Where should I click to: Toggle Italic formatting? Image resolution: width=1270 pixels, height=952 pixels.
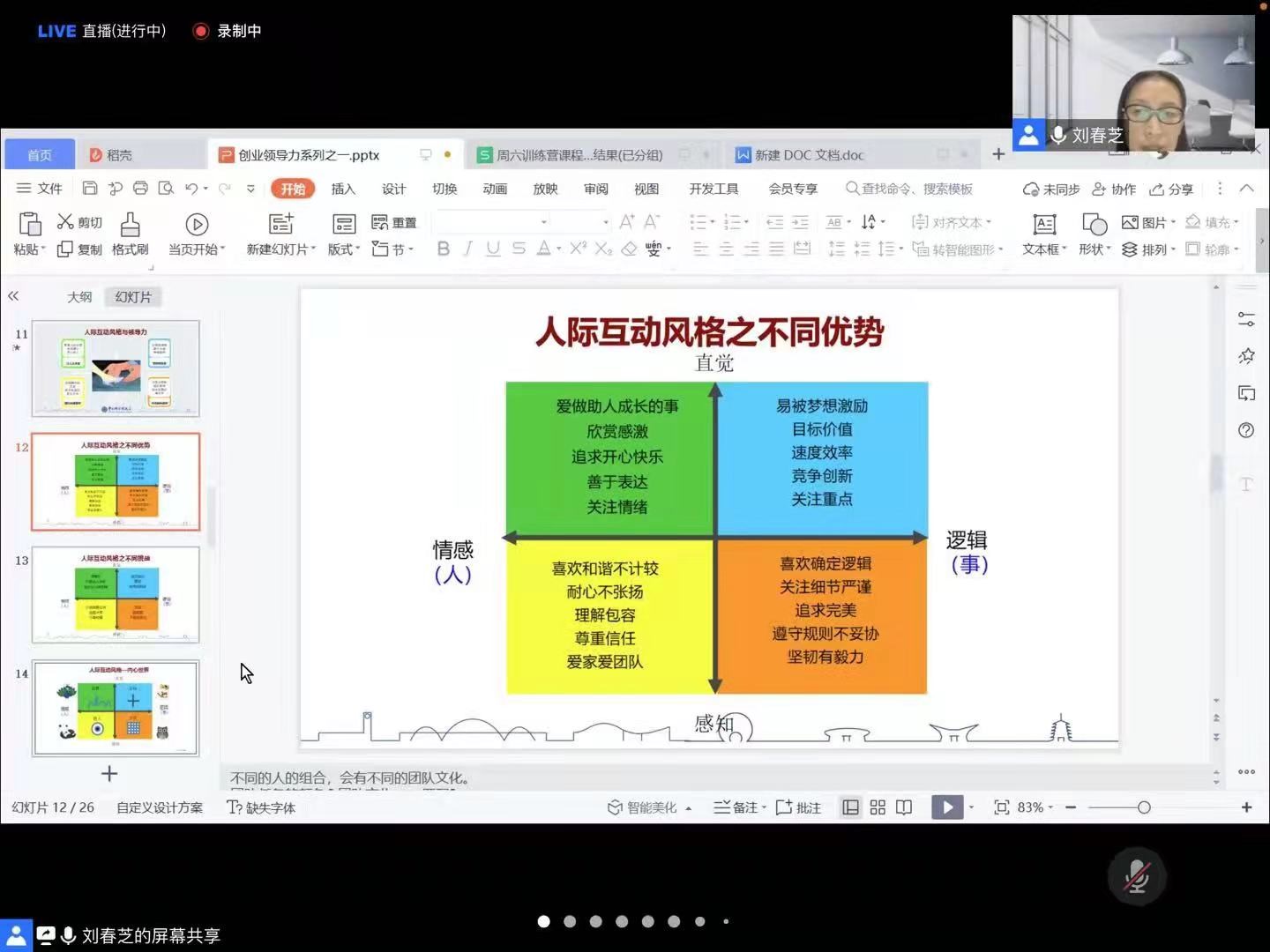468,249
